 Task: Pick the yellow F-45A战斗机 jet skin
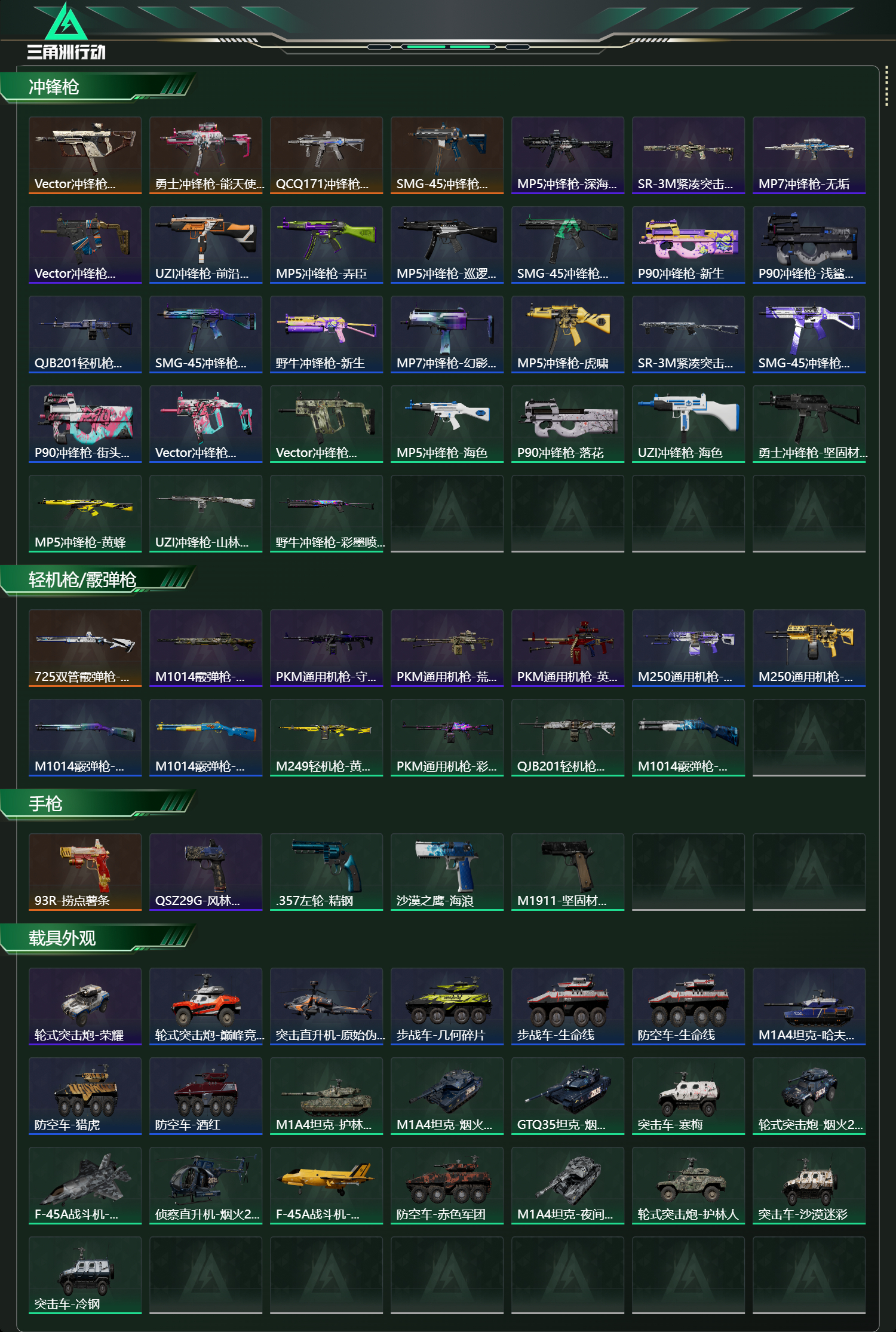point(326,1186)
